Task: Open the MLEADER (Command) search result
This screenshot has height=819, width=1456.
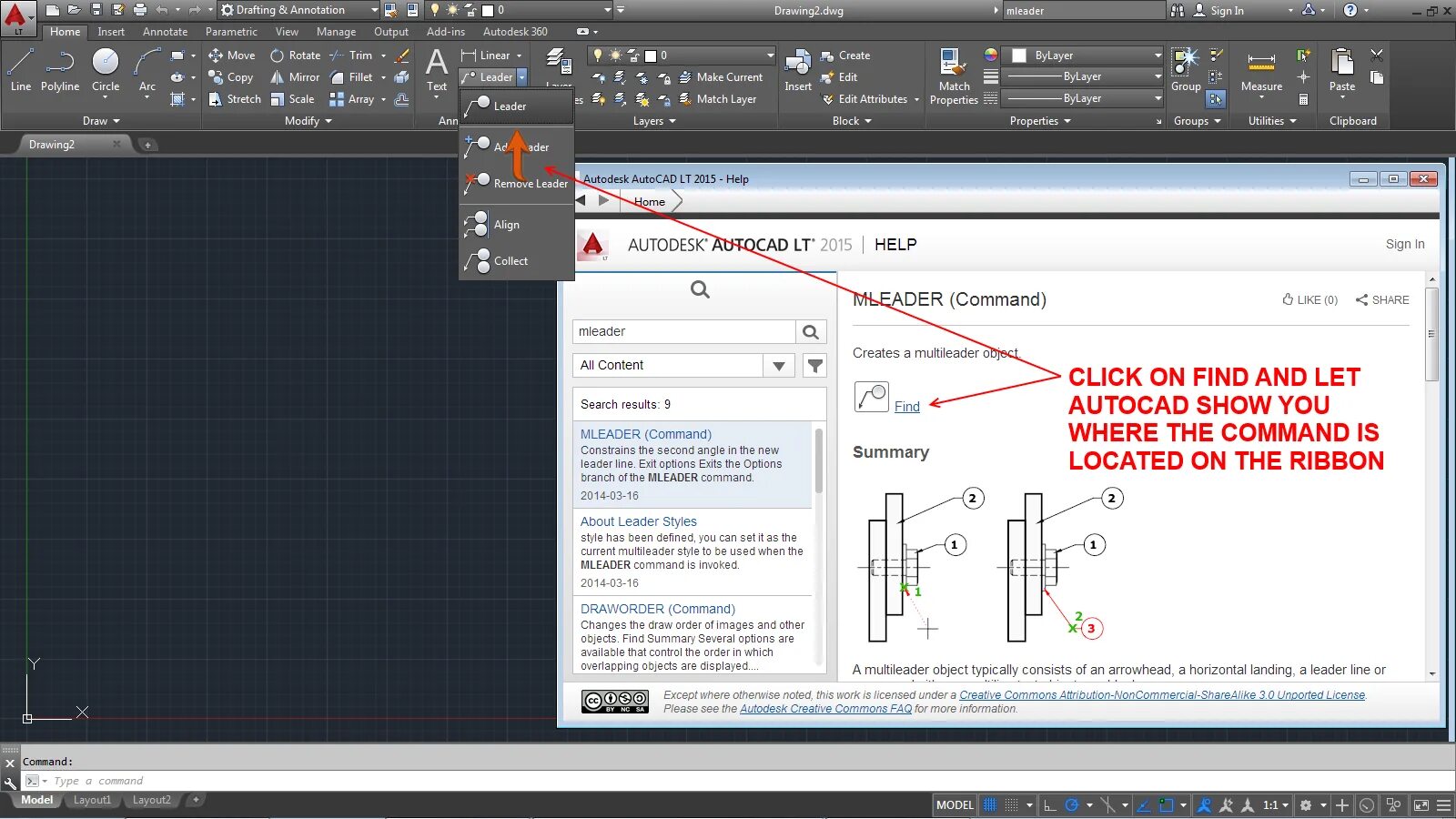Action: coord(646,434)
